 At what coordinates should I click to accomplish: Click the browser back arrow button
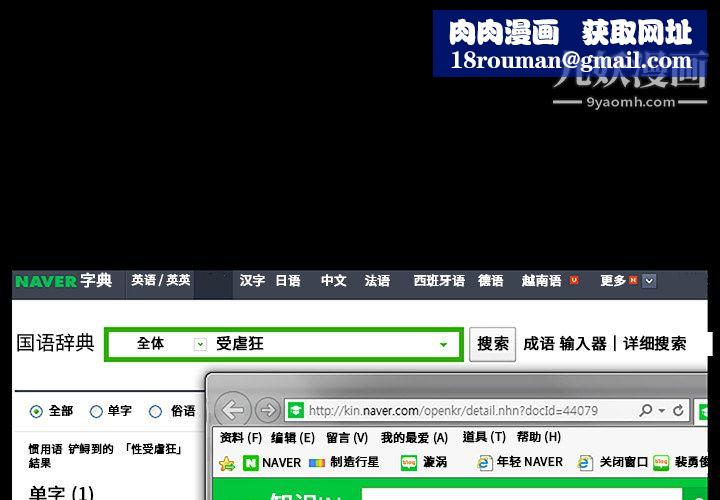pos(234,410)
